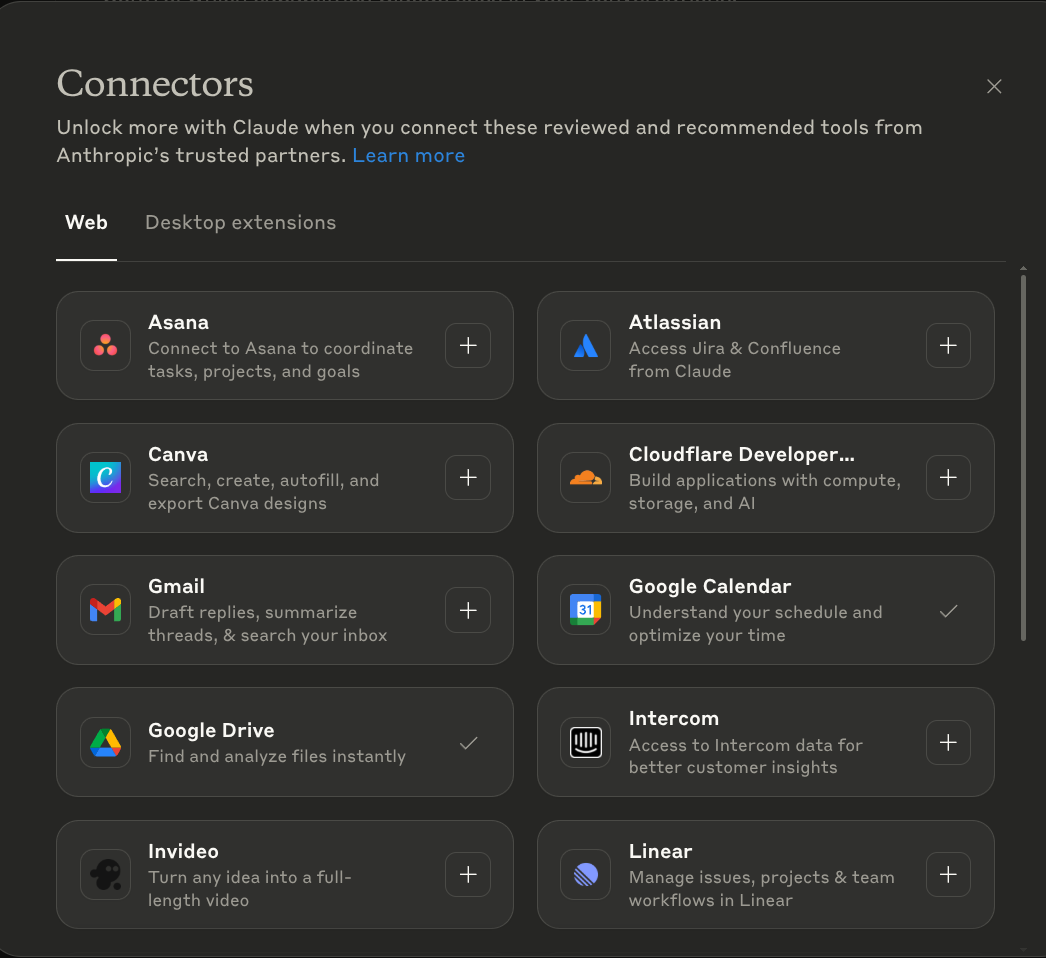This screenshot has height=958, width=1046.
Task: Select the Web tab
Action: [86, 223]
